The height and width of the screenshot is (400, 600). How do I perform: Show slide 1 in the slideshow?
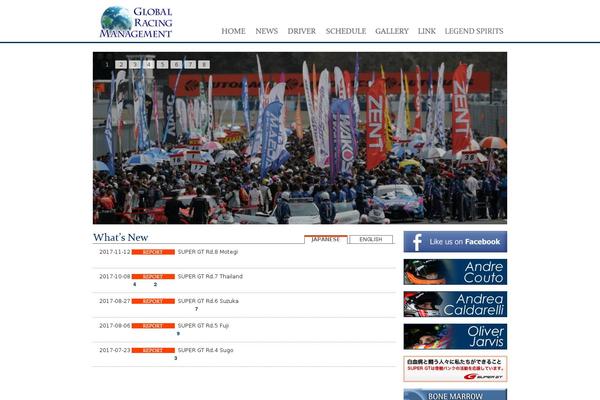click(x=107, y=65)
